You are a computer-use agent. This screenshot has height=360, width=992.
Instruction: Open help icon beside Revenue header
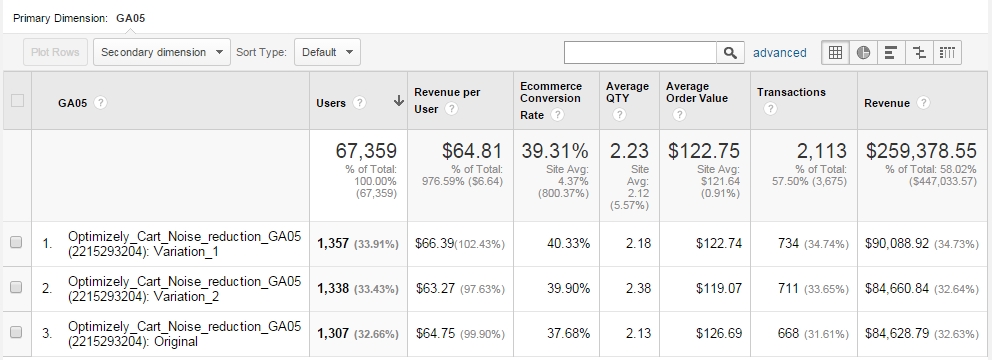click(x=923, y=102)
